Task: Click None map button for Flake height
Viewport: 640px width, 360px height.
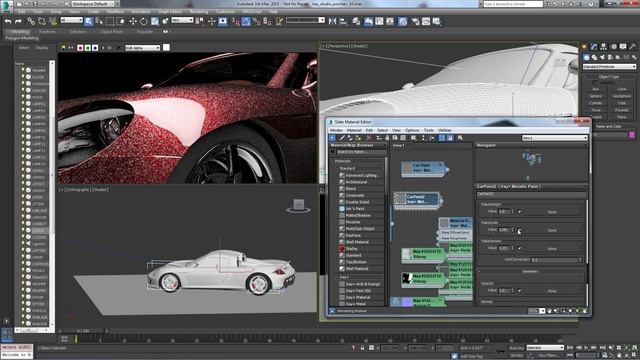Action: 552,212
